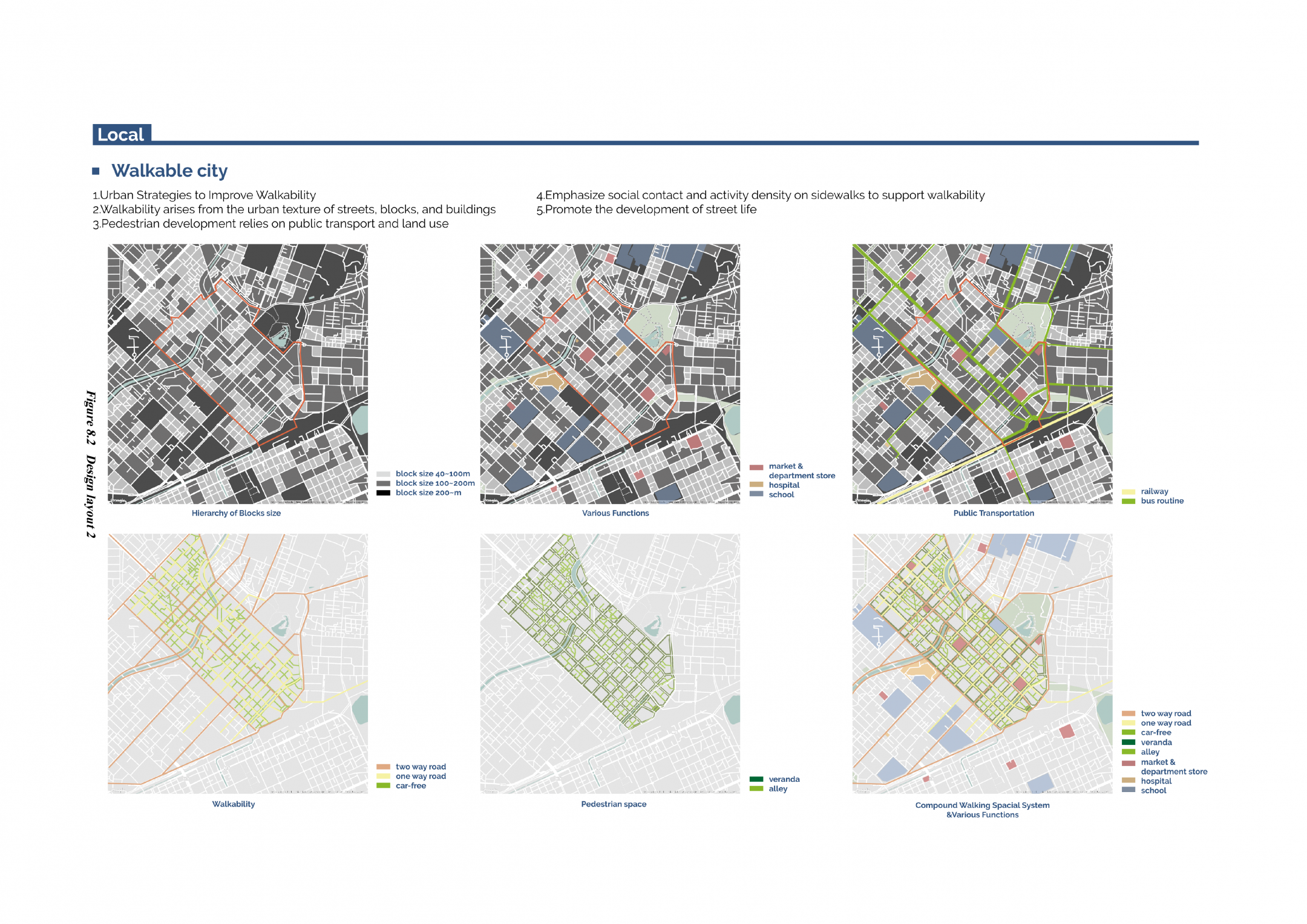The height and width of the screenshot is (924, 1307).
Task: Click 'car-free' label in Compound legend
Action: (x=1156, y=732)
